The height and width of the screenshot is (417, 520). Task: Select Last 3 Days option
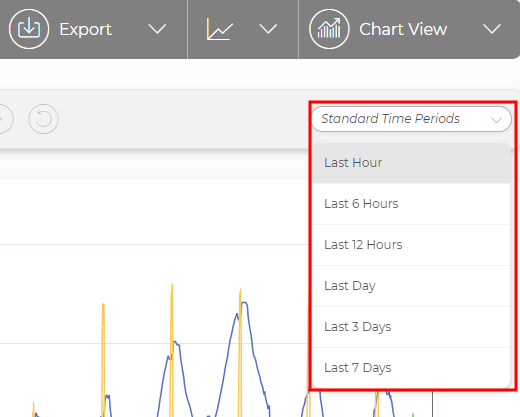411,327
